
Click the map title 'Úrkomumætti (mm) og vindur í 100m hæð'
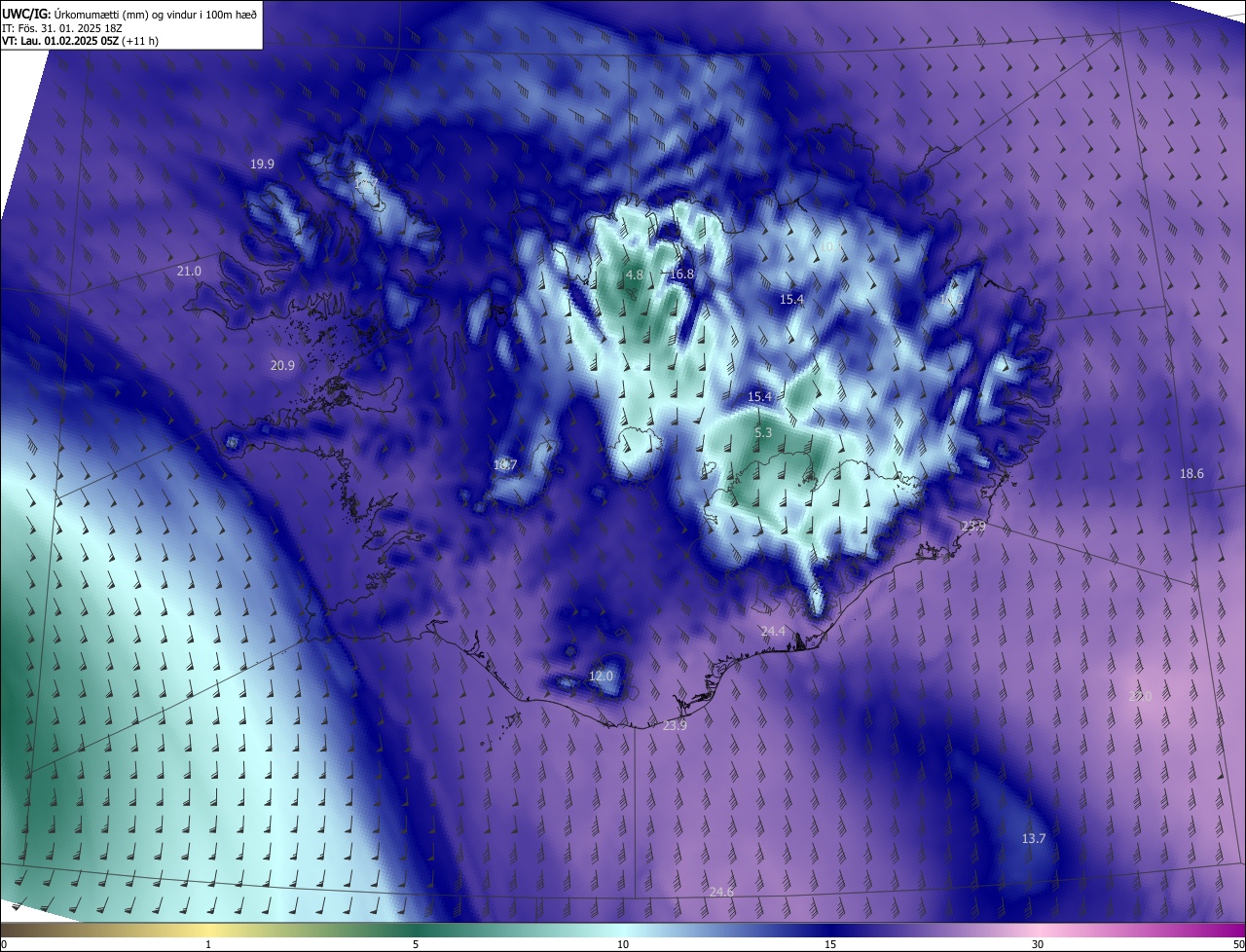[x=157, y=13]
